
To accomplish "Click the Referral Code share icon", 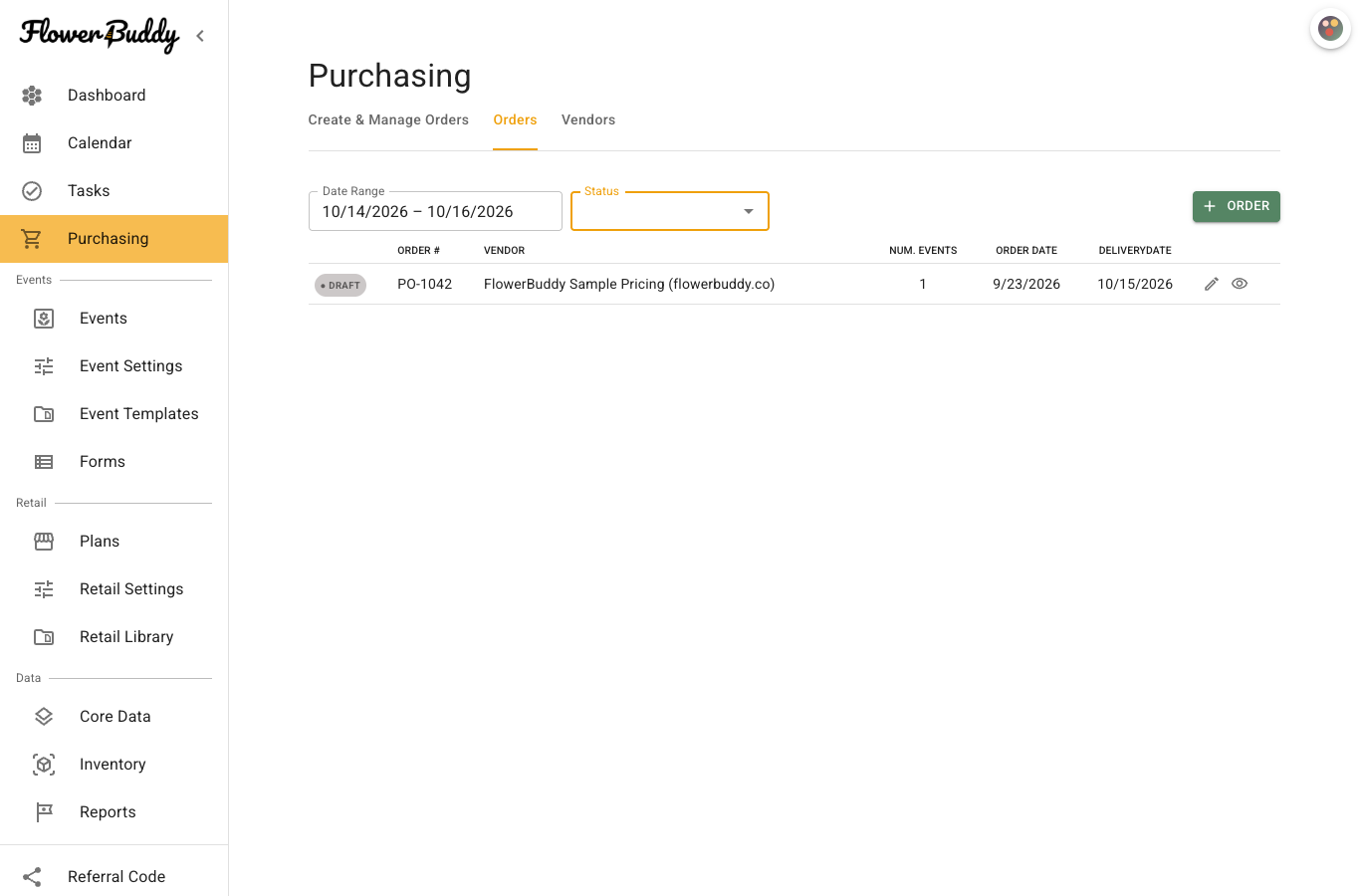I will pos(32,877).
